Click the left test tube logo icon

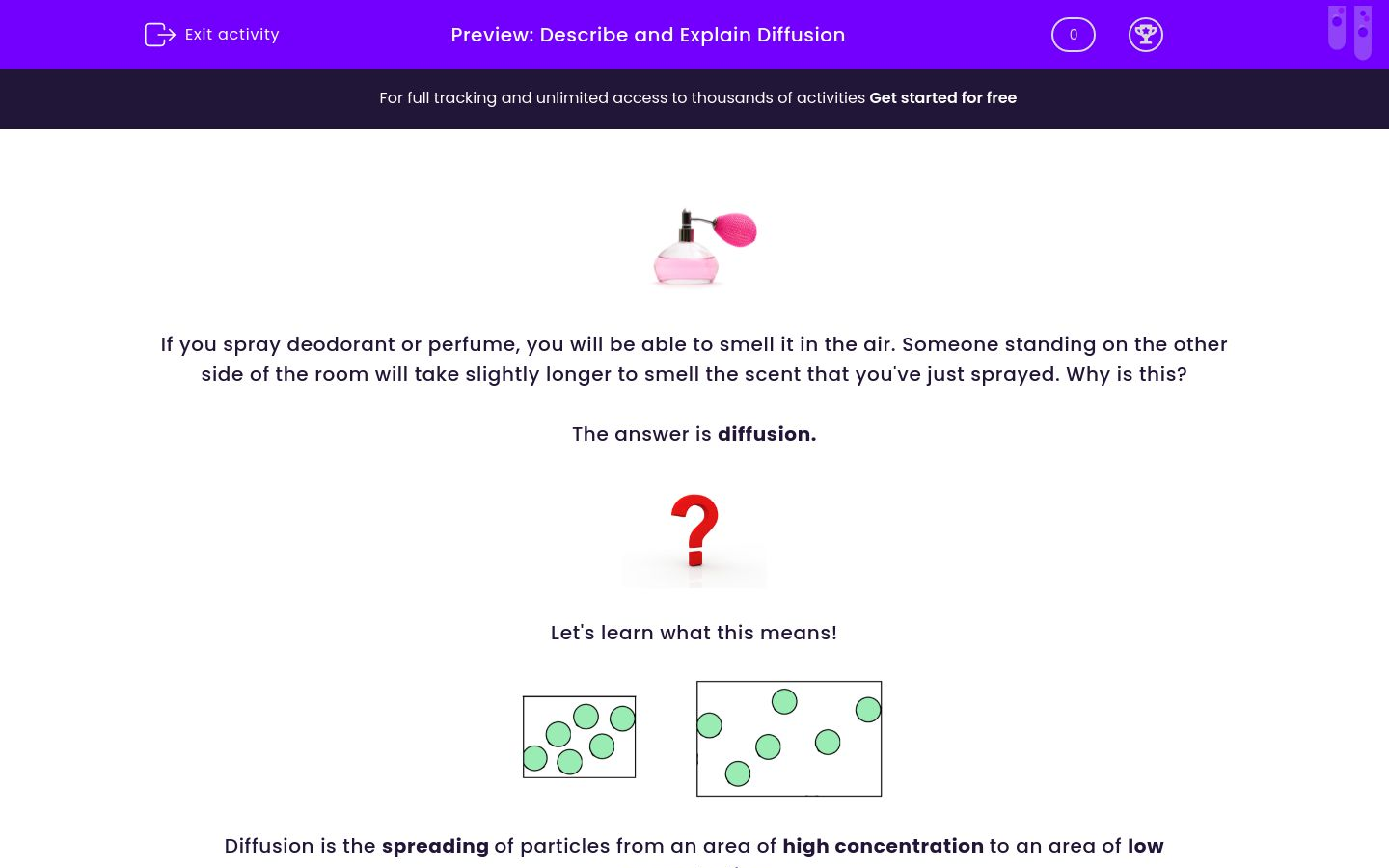[1336, 29]
